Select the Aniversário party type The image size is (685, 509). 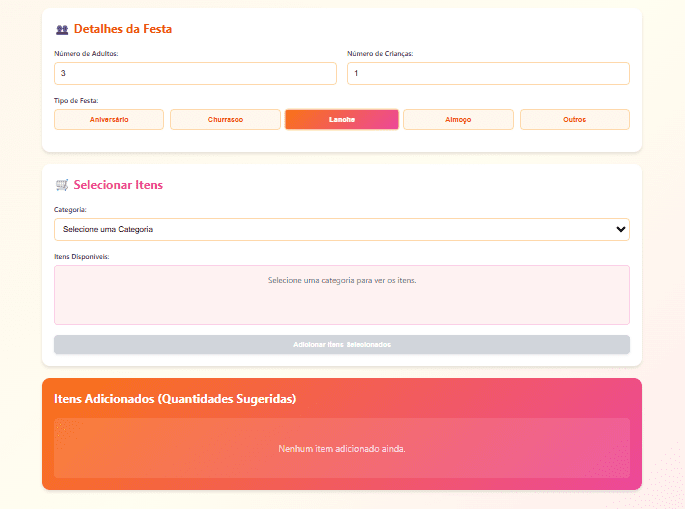coord(109,120)
